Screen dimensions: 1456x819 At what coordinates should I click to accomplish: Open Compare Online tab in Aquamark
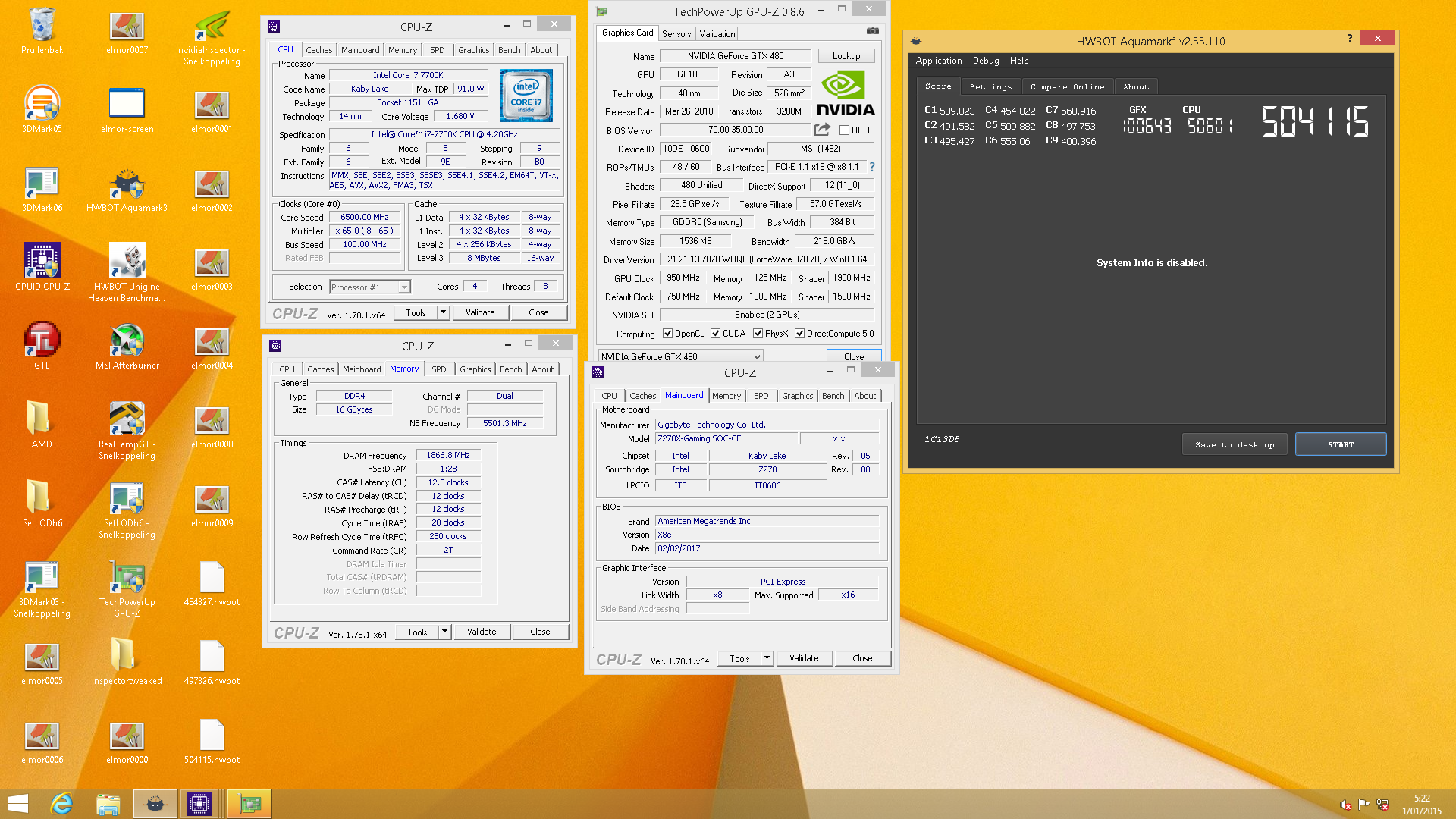point(1067,86)
